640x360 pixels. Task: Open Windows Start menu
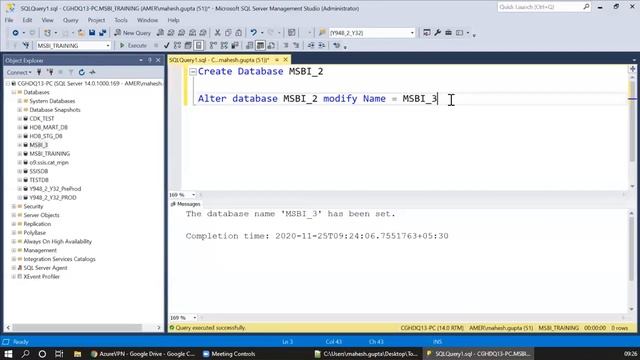pyautogui.click(x=8, y=353)
